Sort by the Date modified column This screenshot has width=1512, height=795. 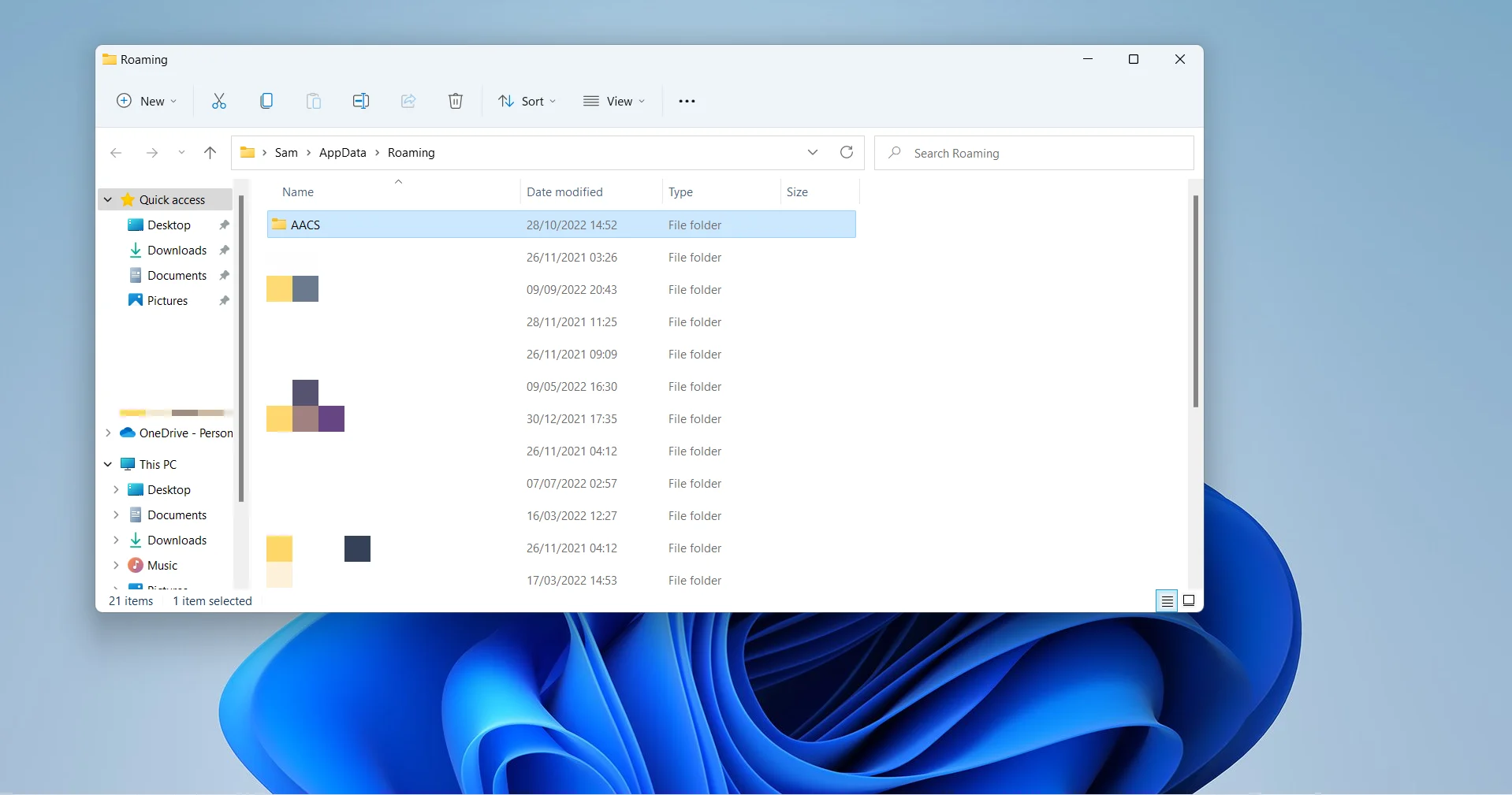pos(564,192)
